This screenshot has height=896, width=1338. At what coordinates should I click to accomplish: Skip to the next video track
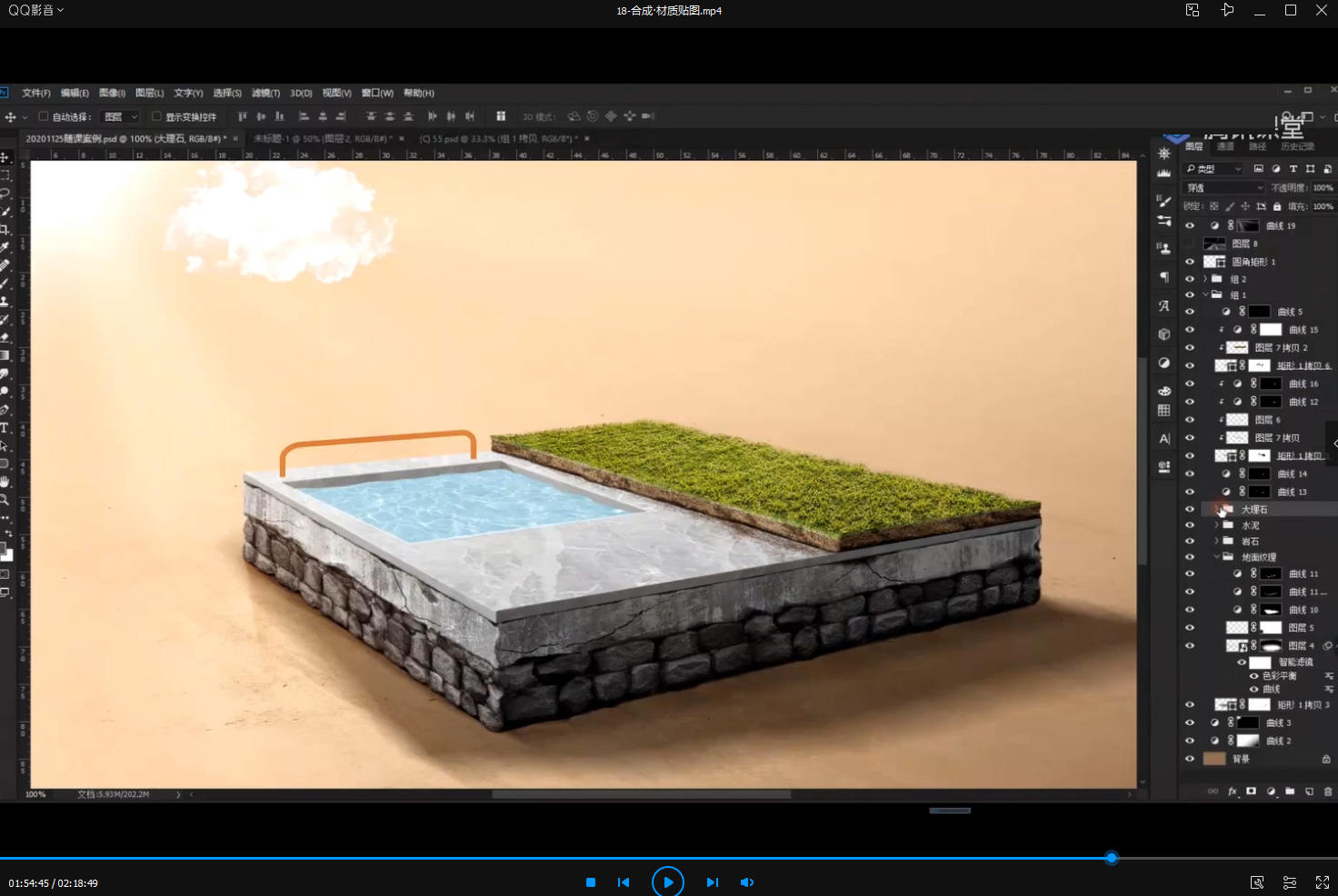coord(712,882)
